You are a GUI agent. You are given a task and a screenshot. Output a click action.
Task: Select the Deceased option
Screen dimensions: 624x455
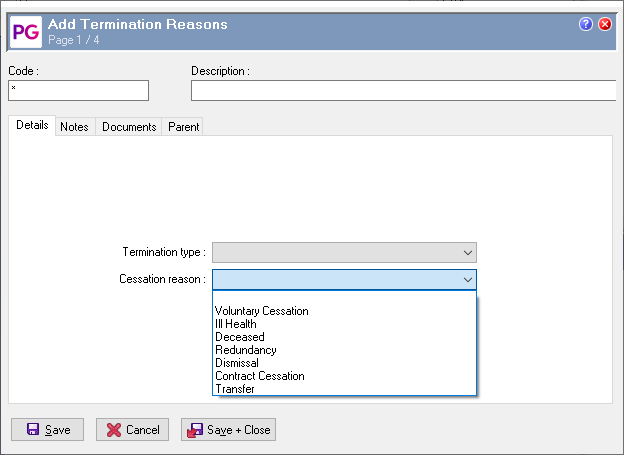[240, 337]
